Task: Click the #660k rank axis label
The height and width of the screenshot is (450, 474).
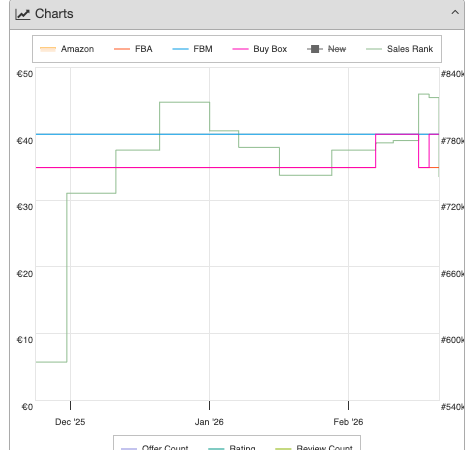Action: (x=452, y=274)
